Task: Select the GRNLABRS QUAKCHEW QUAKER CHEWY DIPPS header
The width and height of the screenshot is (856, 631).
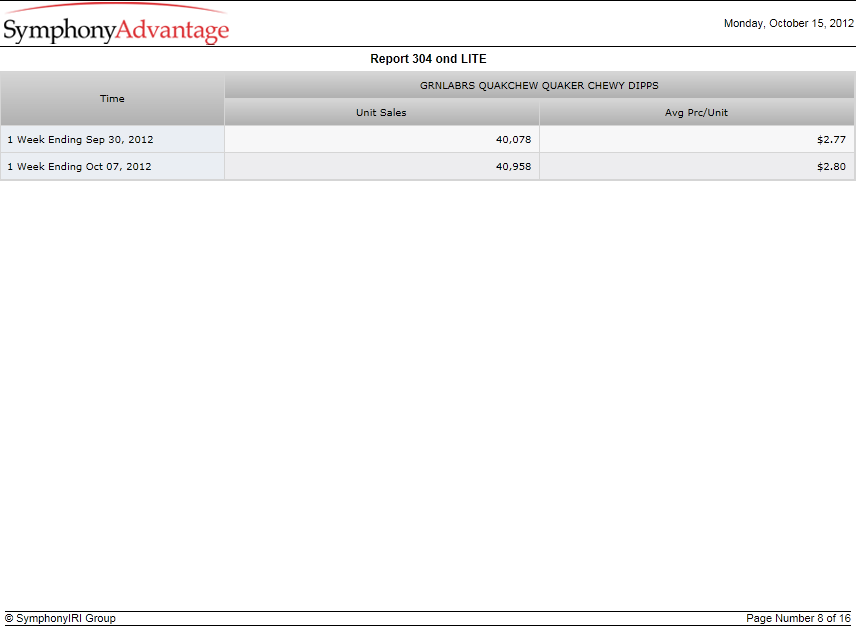Action: tap(539, 85)
